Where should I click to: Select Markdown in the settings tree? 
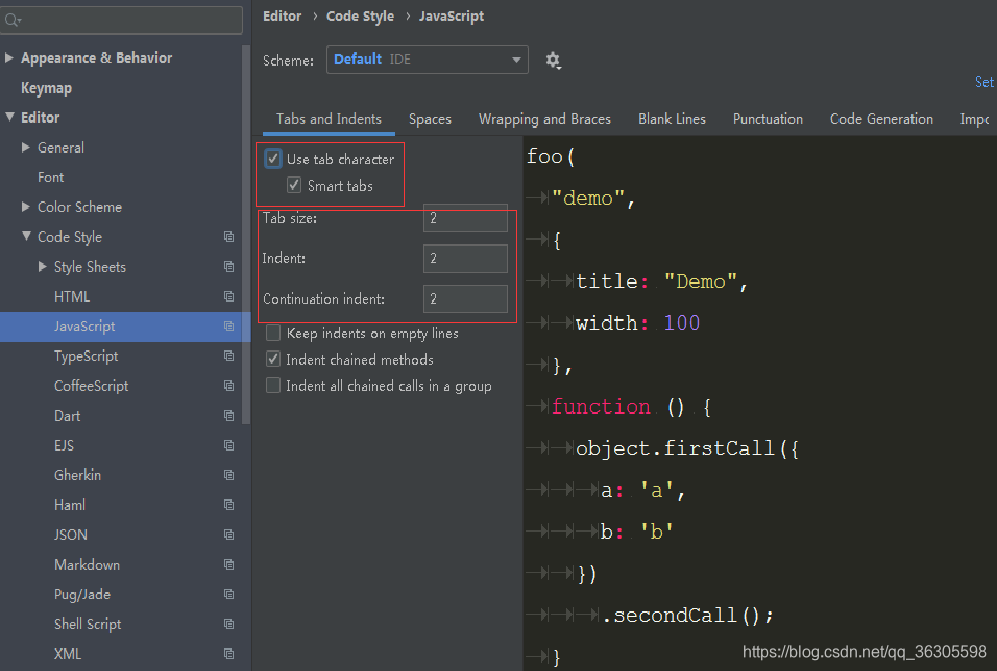pyautogui.click(x=87, y=564)
